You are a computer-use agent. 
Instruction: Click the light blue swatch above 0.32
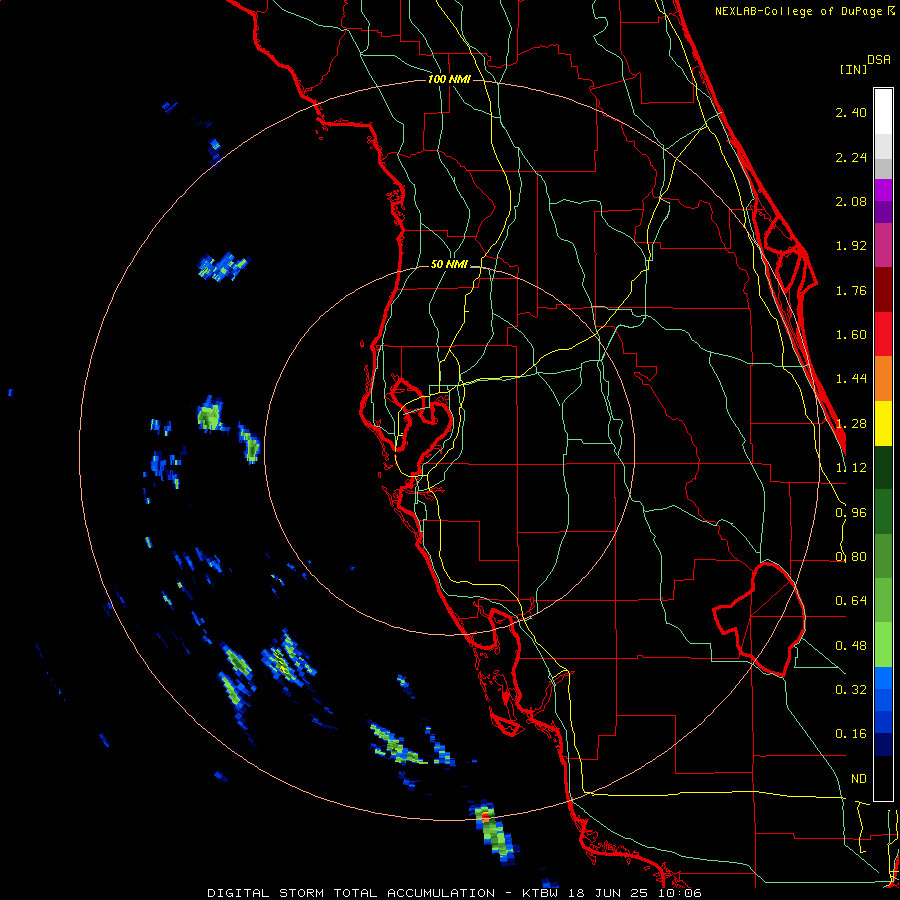883,678
